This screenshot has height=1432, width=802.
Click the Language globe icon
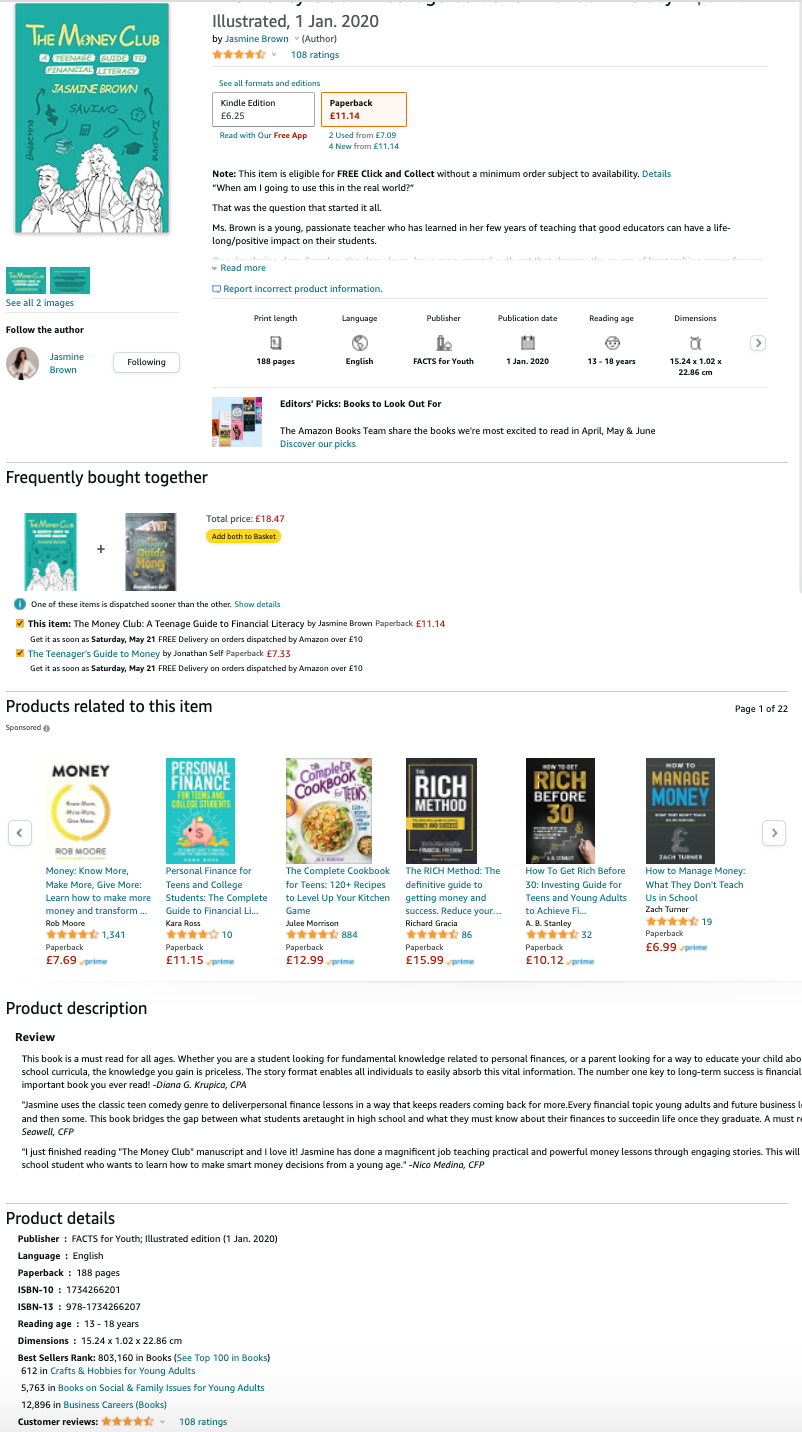pos(359,343)
